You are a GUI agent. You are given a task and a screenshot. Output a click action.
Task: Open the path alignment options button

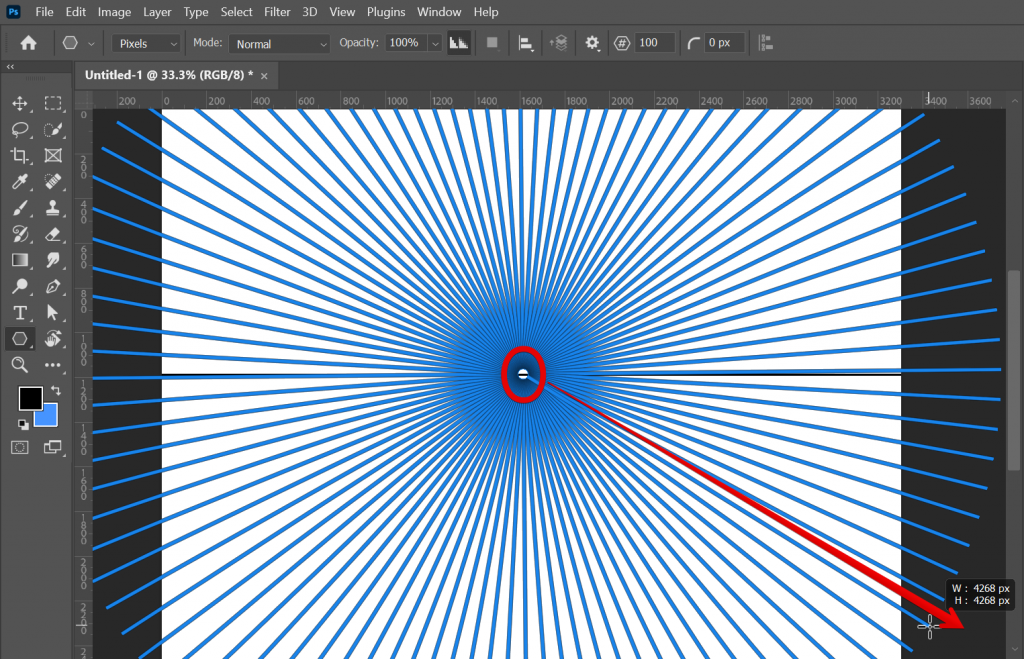point(527,43)
